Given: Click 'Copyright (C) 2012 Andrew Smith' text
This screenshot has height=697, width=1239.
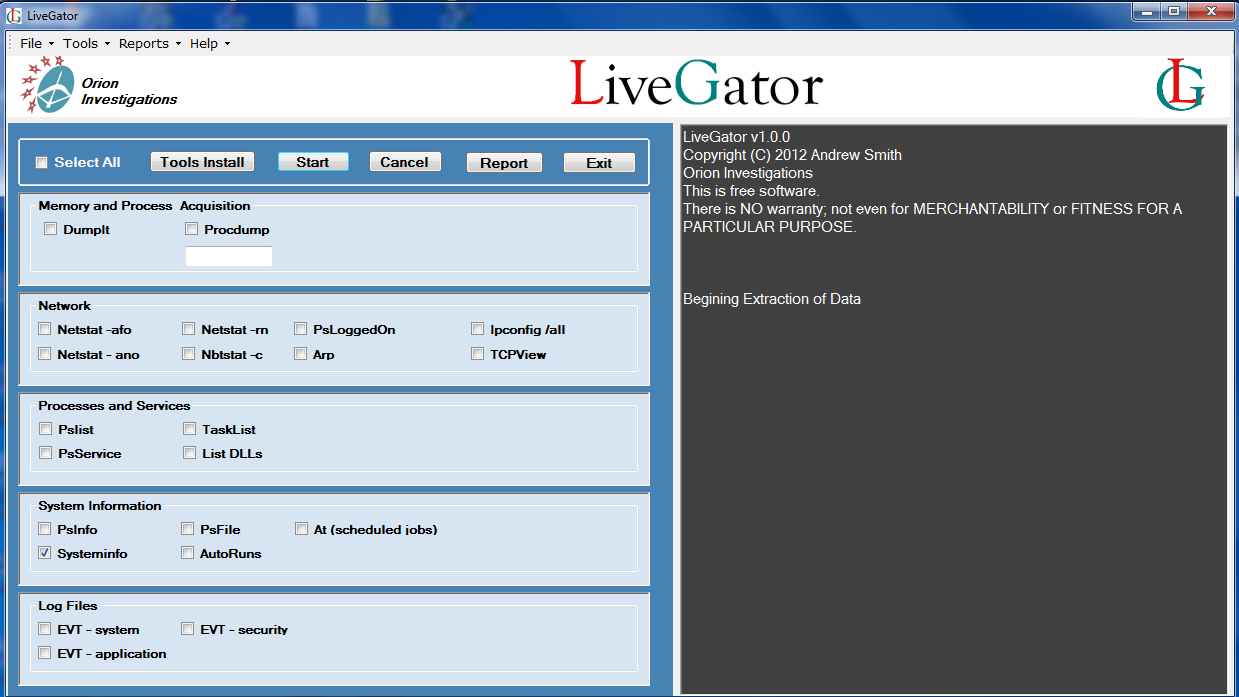Looking at the screenshot, I should coord(792,155).
